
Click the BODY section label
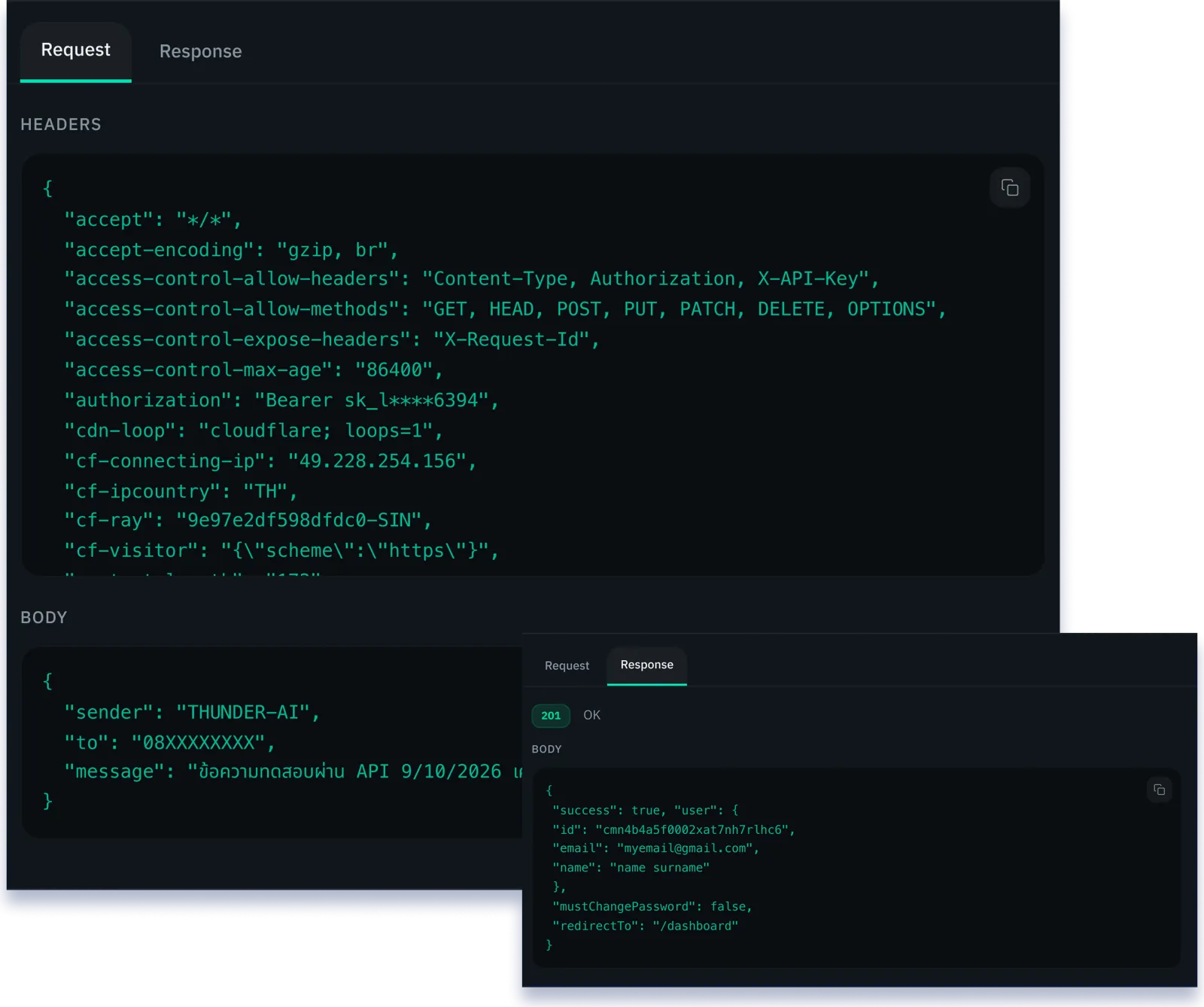(44, 617)
